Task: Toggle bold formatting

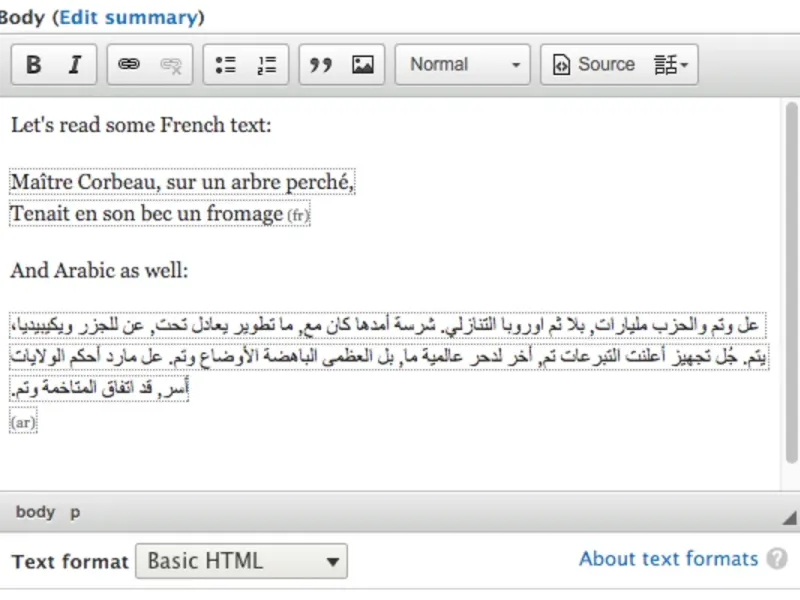Action: pyautogui.click(x=33, y=65)
